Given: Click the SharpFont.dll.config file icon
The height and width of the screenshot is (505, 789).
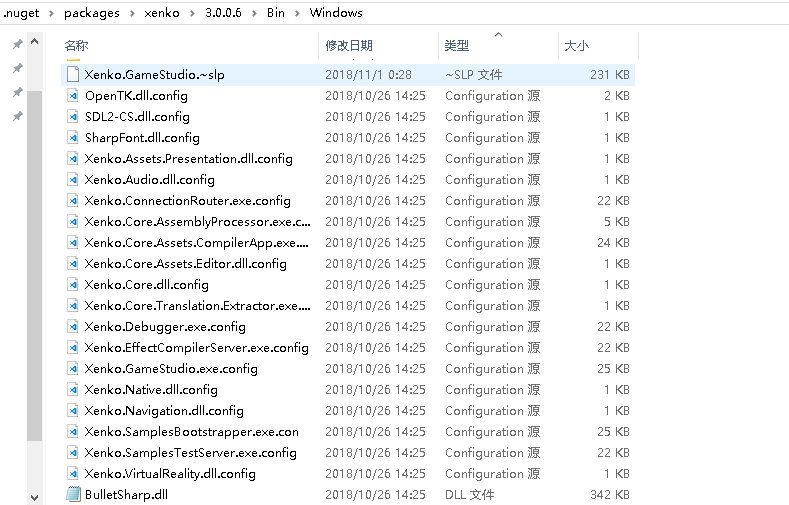Looking at the screenshot, I should (73, 138).
